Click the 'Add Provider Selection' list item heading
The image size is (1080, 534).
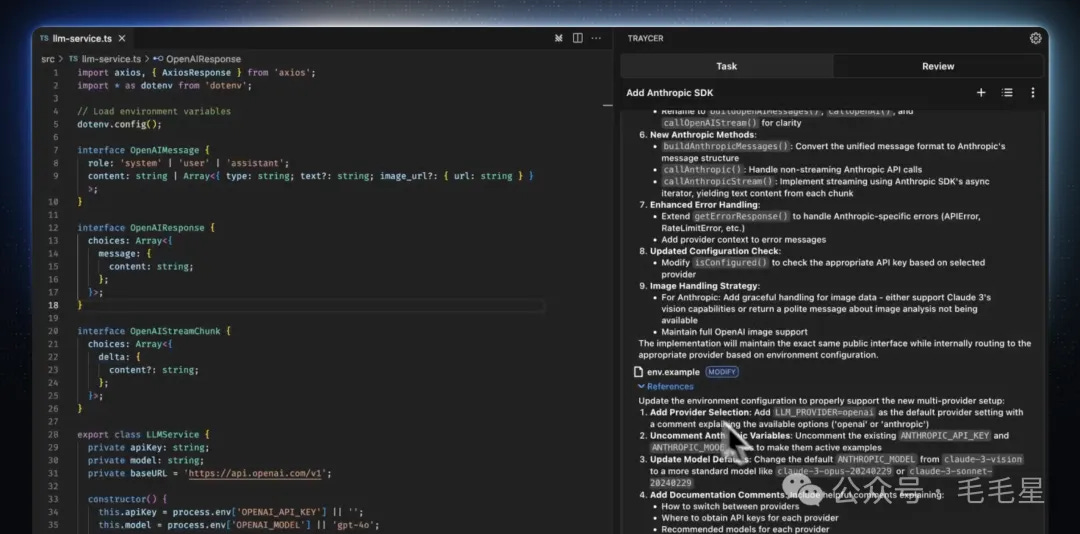tap(700, 412)
